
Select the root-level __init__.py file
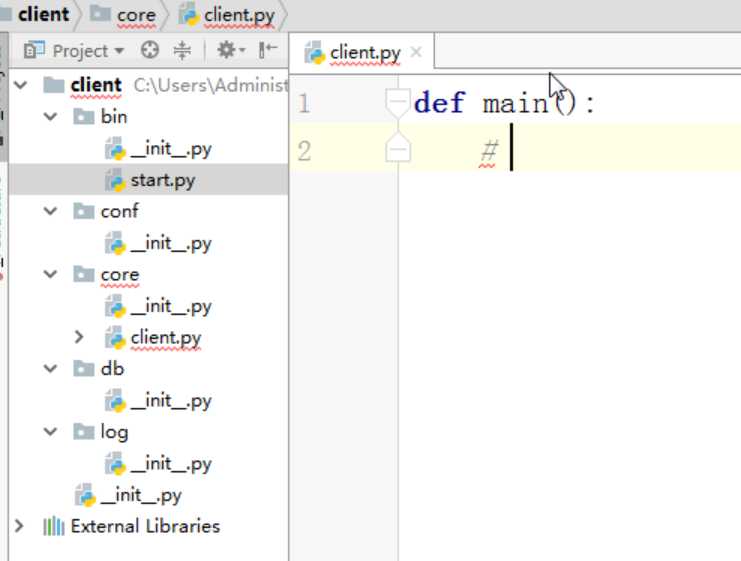click(x=141, y=495)
